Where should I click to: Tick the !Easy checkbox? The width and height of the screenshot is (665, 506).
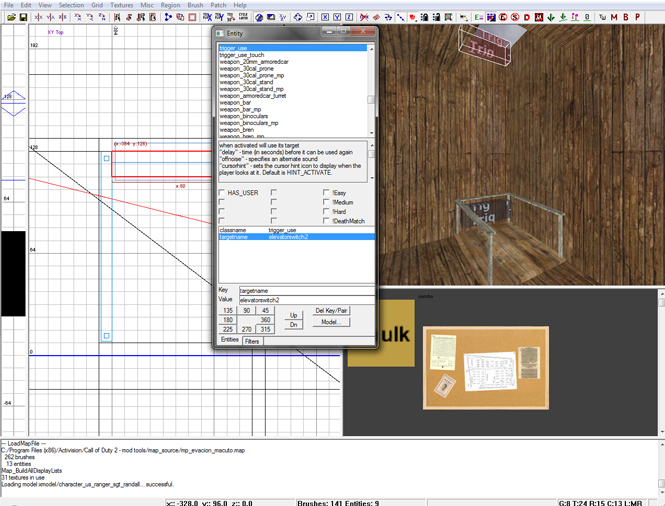[x=326, y=193]
